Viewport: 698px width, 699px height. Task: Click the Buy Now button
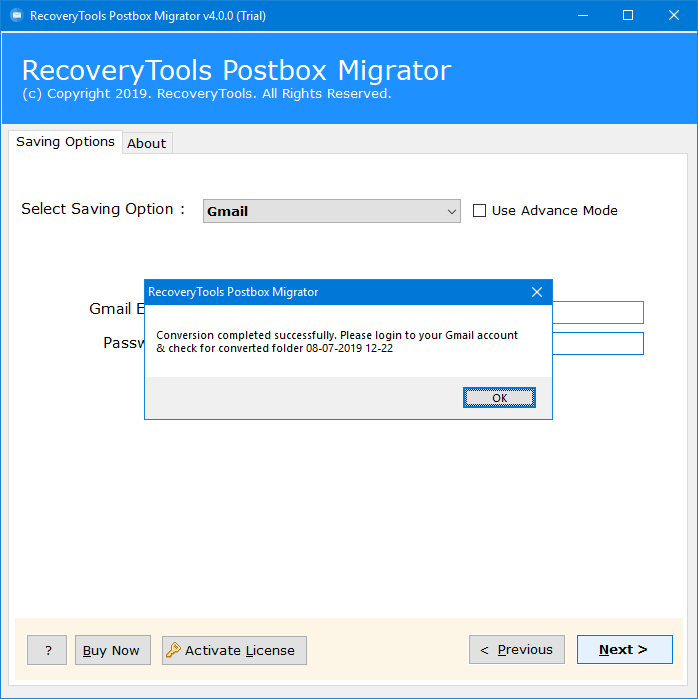click(x=113, y=650)
